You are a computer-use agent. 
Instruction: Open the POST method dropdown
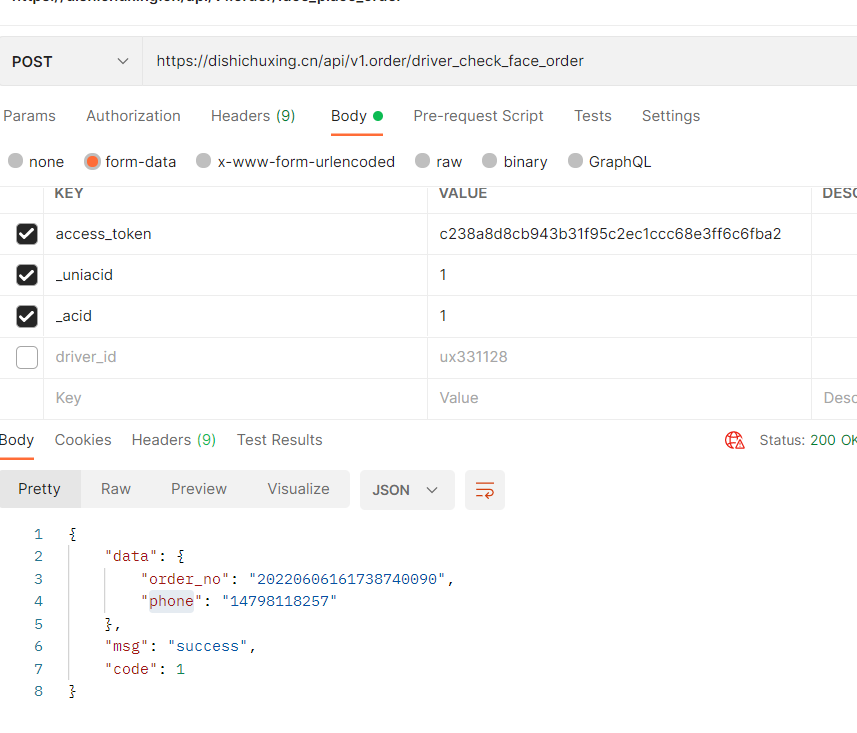click(70, 61)
